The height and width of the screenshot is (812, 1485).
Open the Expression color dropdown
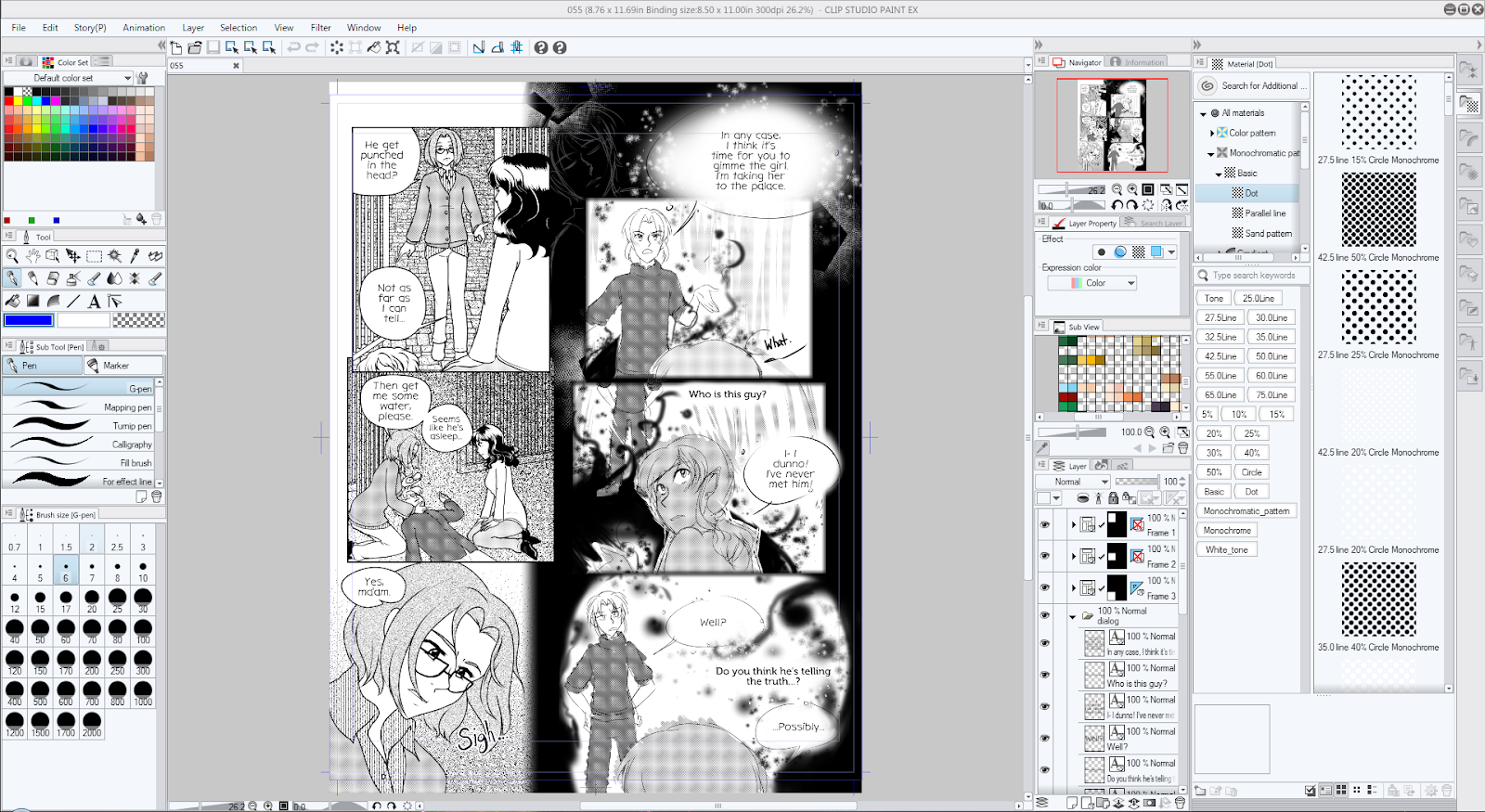pyautogui.click(x=1092, y=283)
